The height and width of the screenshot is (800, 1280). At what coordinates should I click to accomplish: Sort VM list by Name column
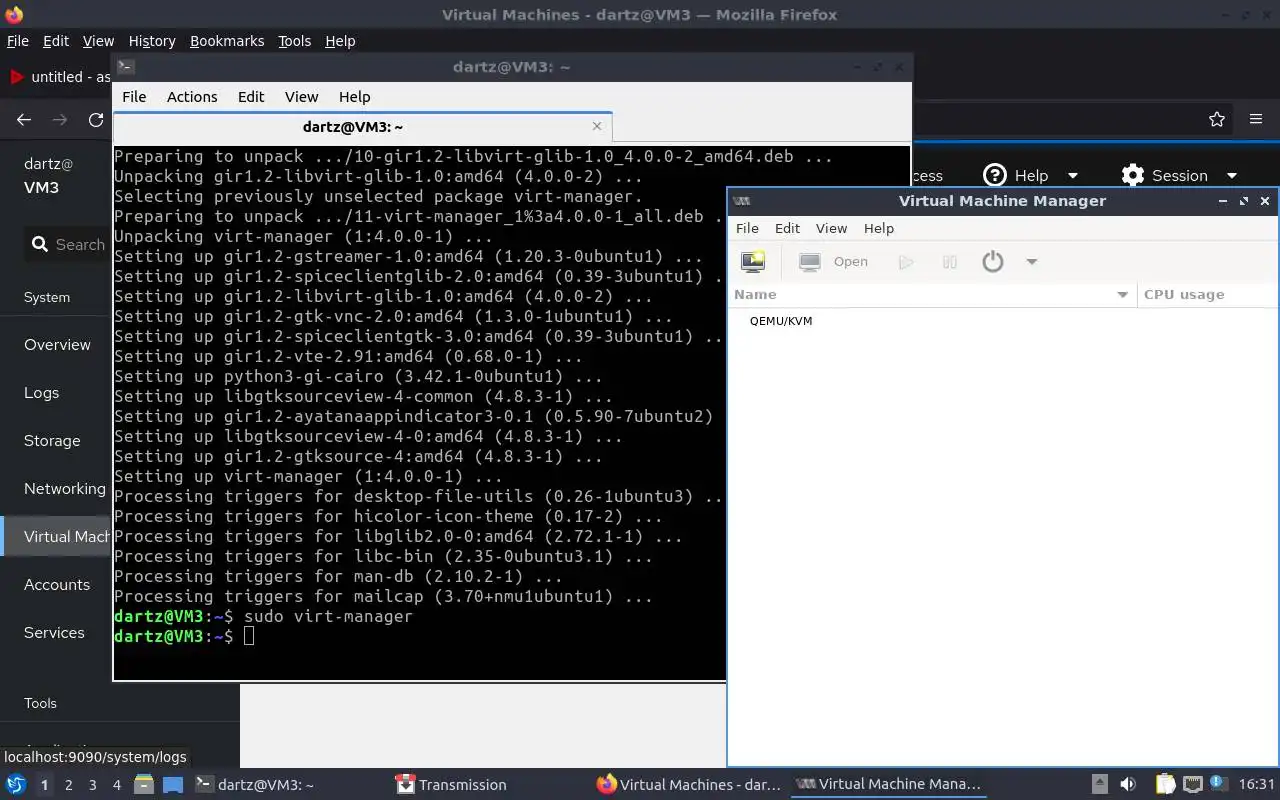pos(932,294)
